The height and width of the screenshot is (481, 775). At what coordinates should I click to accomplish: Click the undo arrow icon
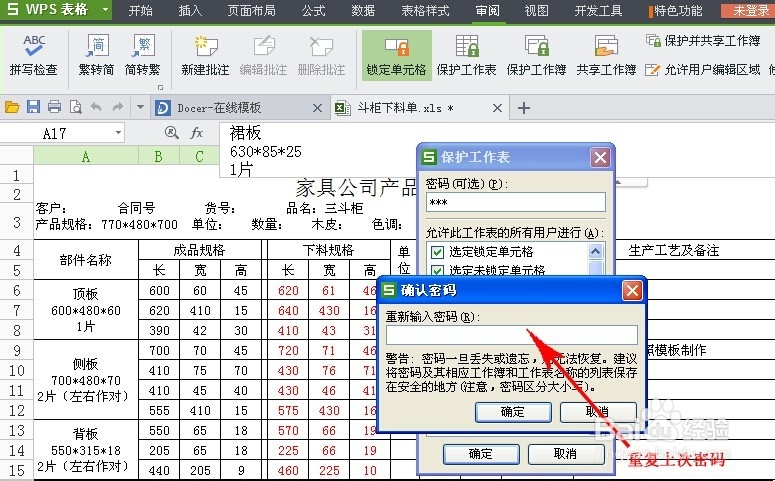tap(96, 107)
